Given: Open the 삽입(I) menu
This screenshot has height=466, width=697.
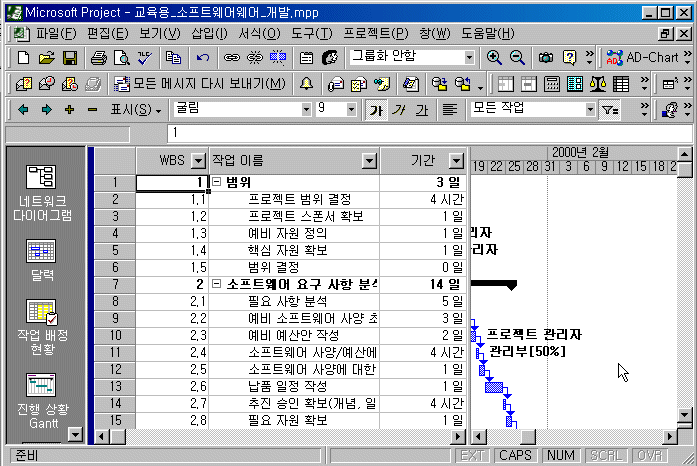Looking at the screenshot, I should [x=209, y=33].
